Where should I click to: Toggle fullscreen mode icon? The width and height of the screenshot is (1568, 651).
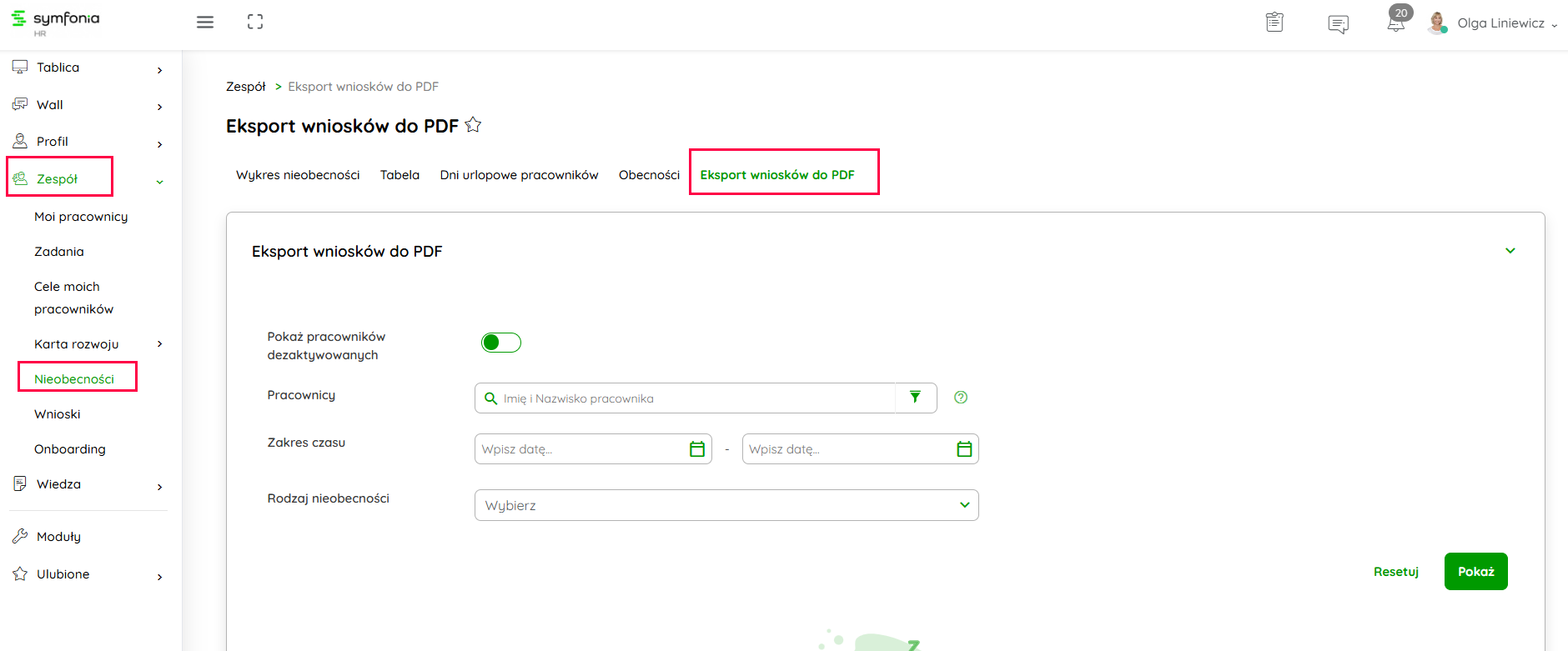tap(255, 23)
